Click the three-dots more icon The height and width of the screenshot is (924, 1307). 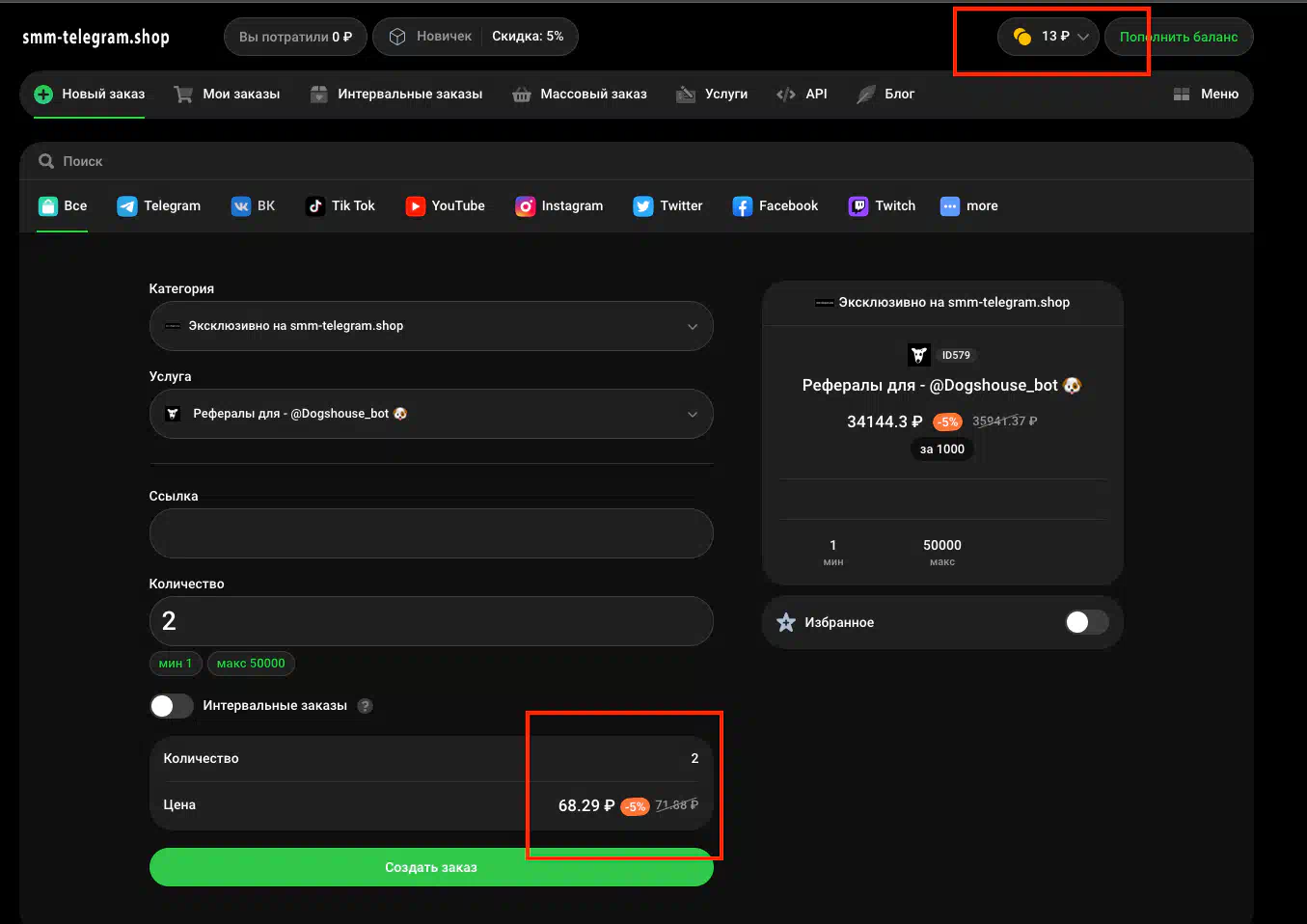(x=950, y=206)
